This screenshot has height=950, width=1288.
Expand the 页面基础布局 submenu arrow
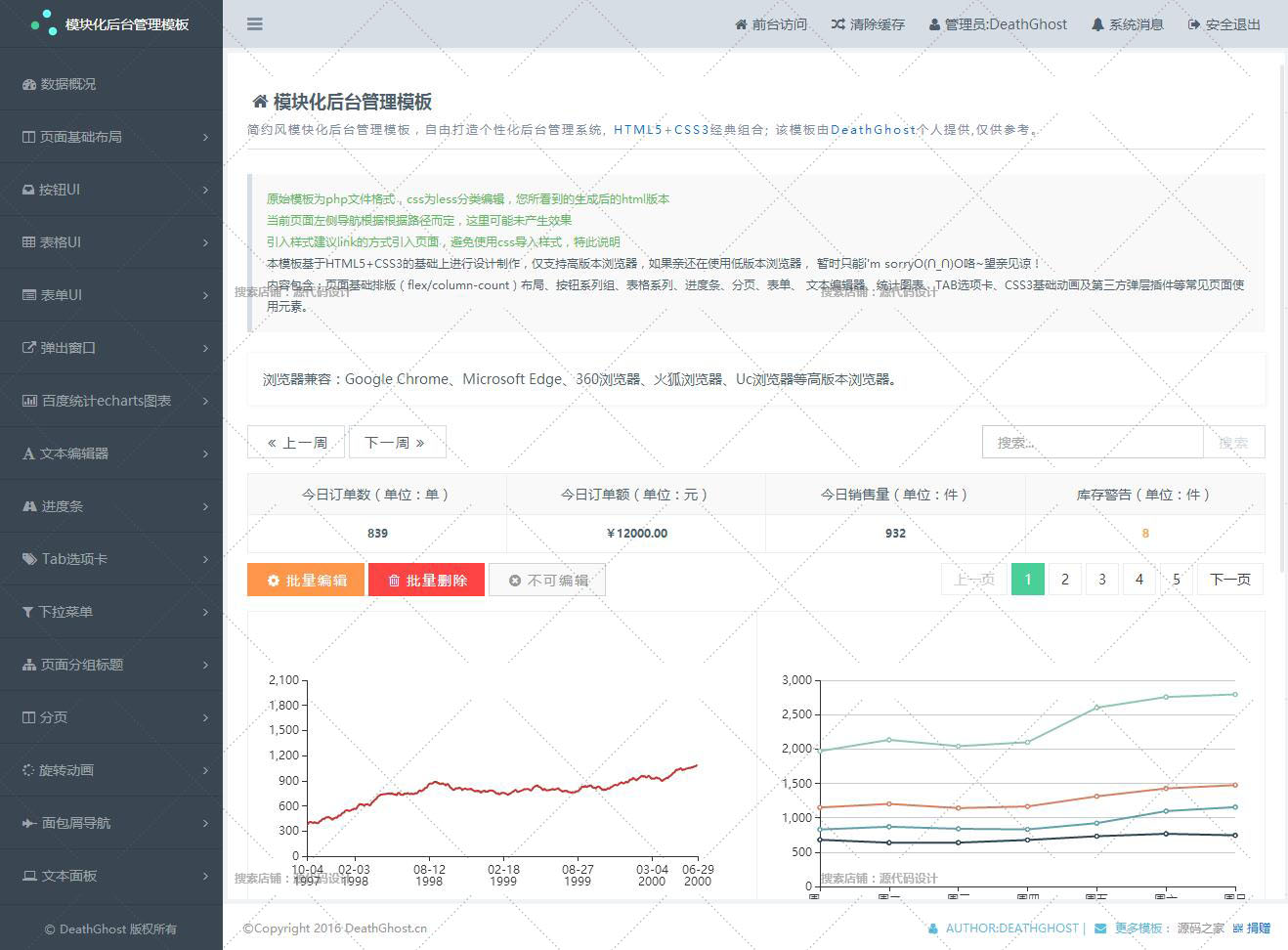pos(205,137)
